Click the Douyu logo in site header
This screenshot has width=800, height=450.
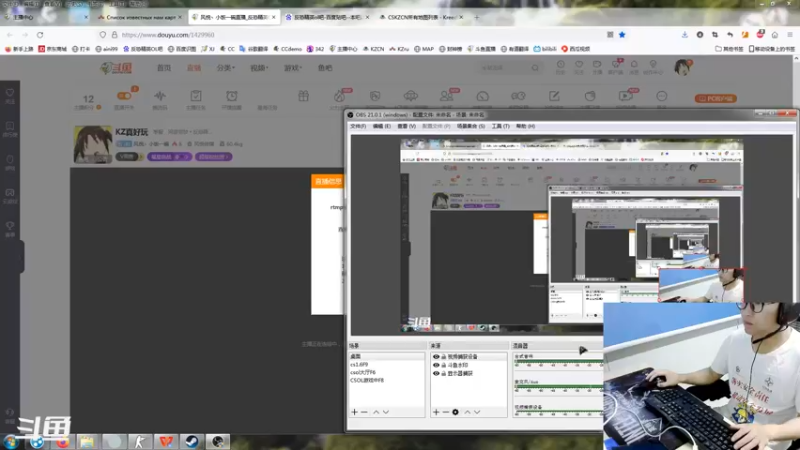pyautogui.click(x=116, y=68)
